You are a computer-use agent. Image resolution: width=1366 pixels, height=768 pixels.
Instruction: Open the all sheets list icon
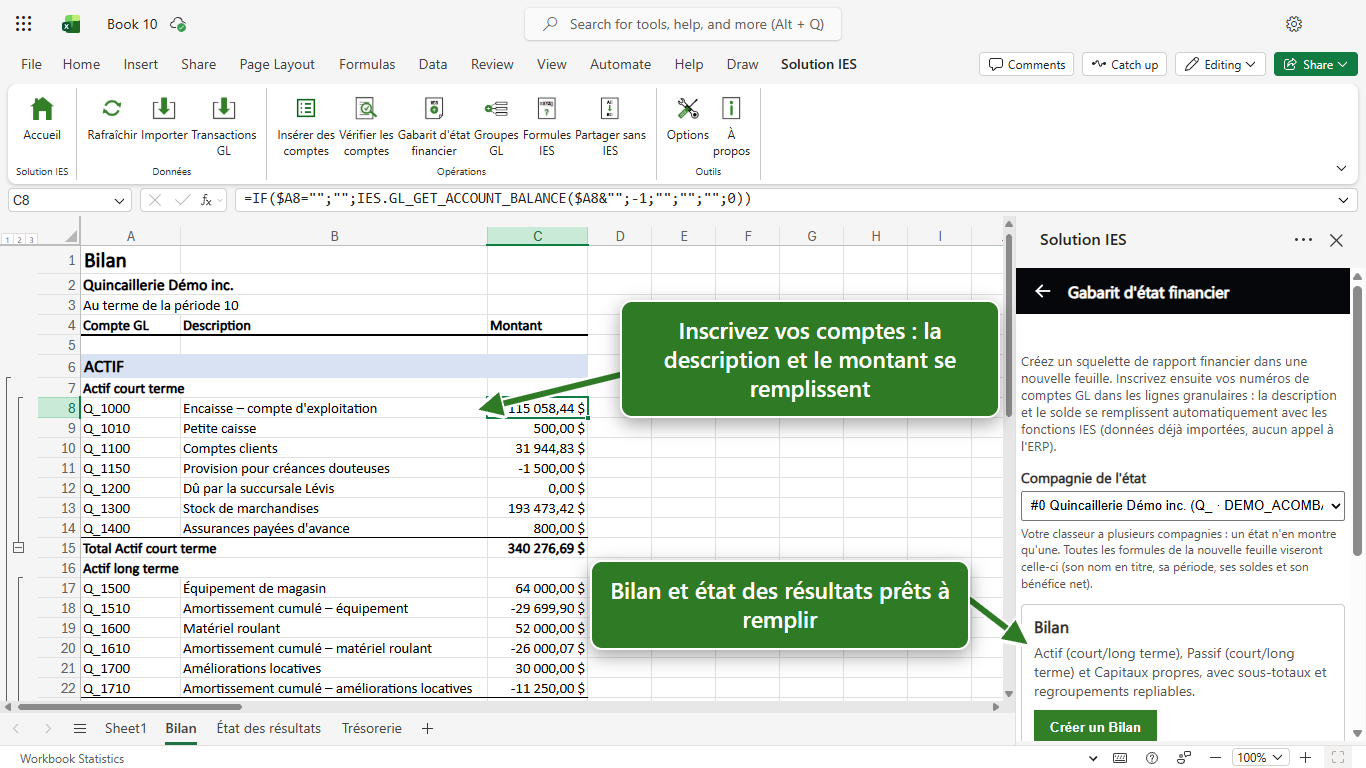point(80,729)
